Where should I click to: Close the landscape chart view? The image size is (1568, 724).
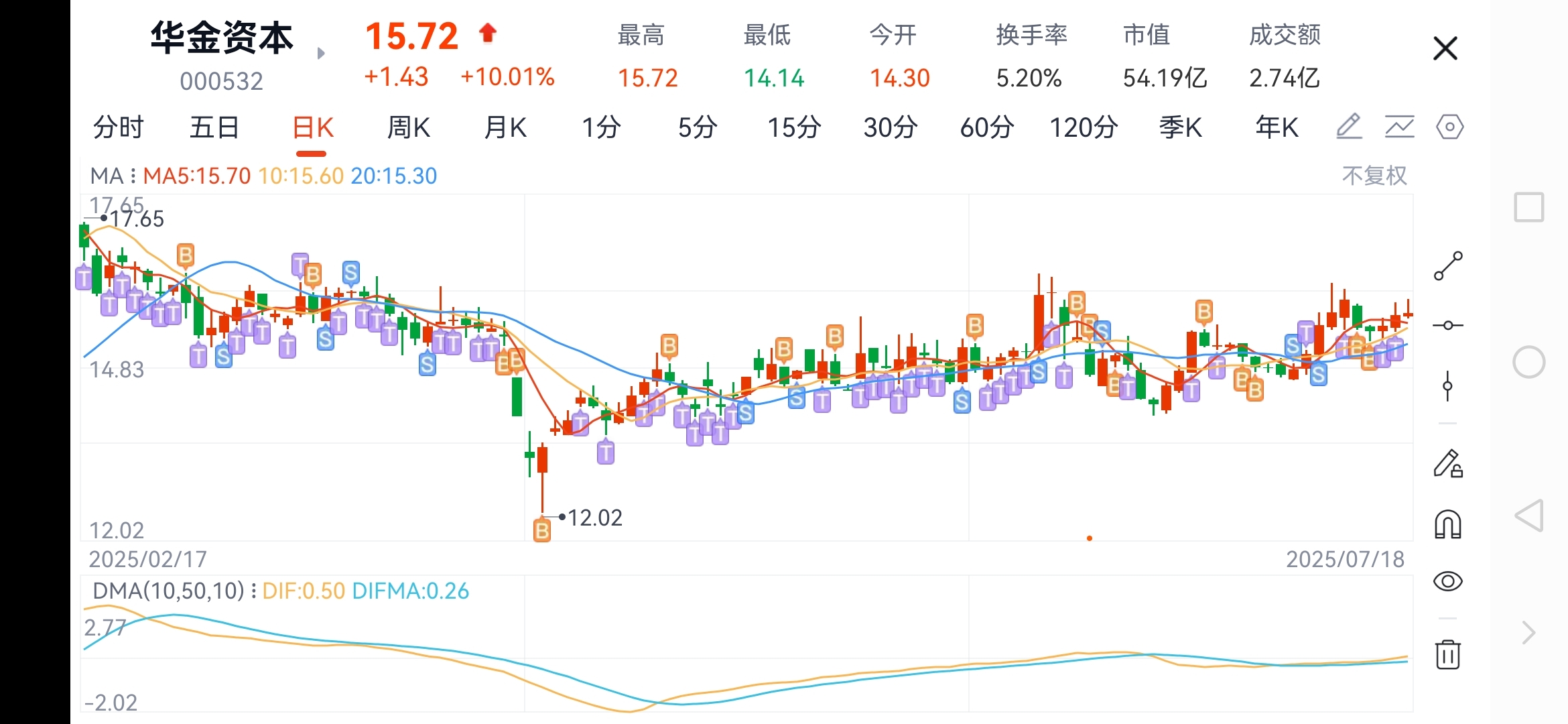pos(1445,48)
